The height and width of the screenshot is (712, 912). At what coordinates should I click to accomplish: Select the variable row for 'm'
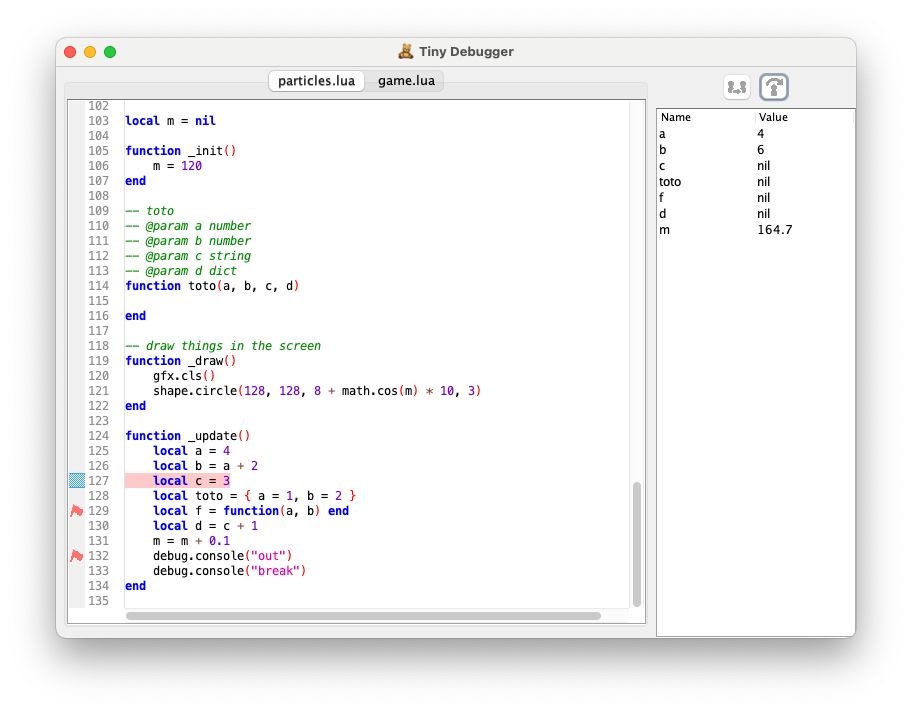click(x=664, y=230)
